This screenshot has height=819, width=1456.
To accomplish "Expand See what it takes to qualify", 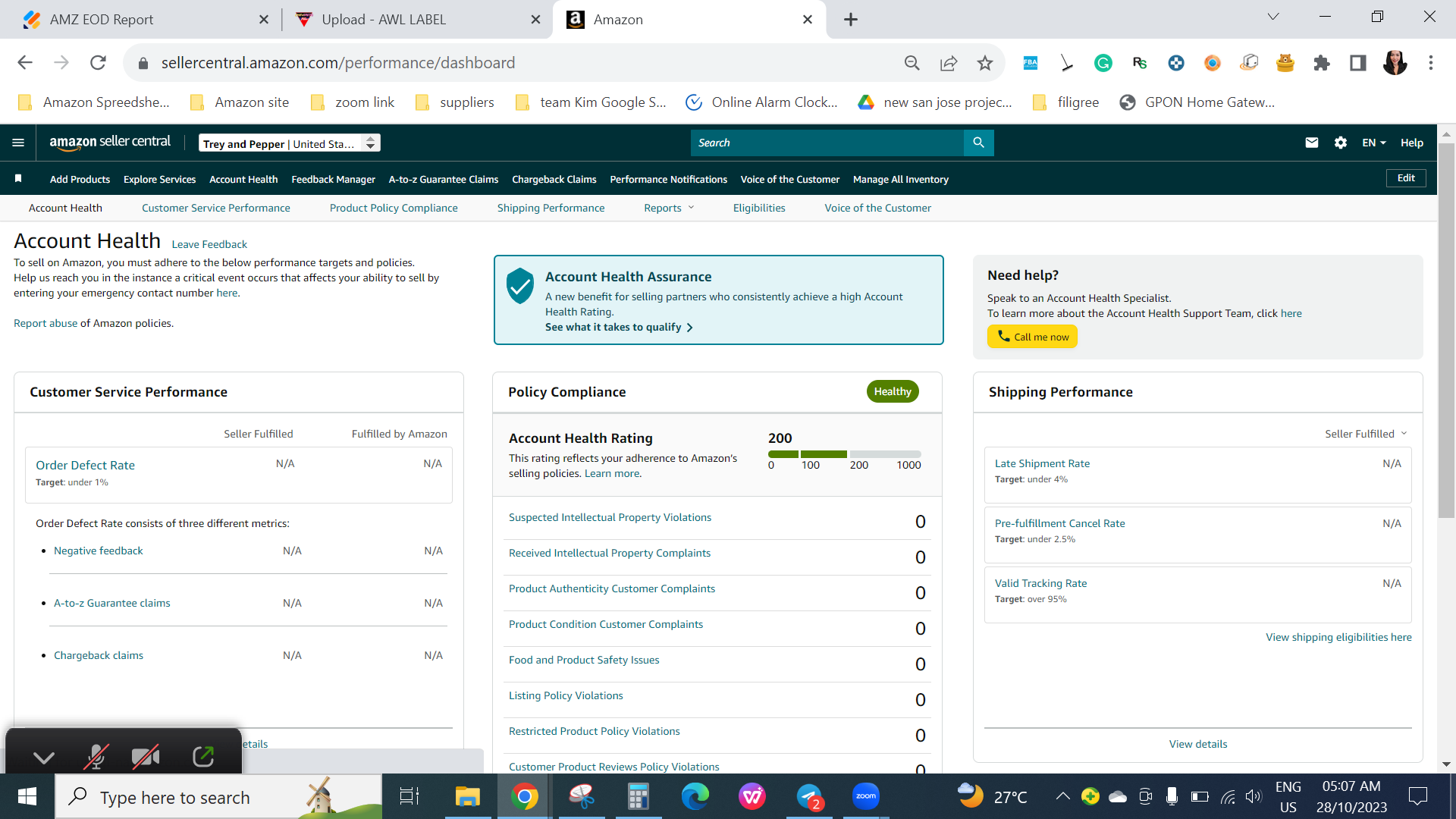I will point(619,327).
